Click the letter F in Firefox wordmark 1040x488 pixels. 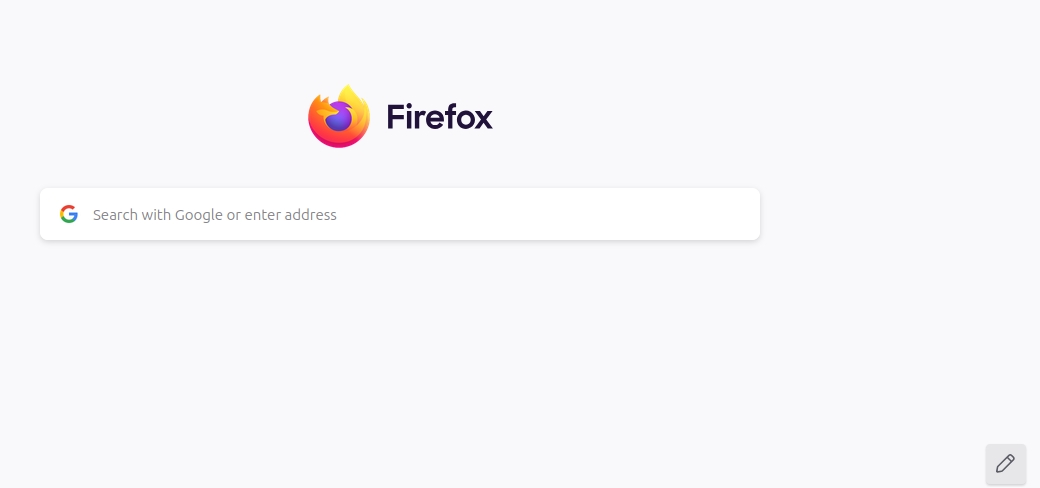pos(395,117)
